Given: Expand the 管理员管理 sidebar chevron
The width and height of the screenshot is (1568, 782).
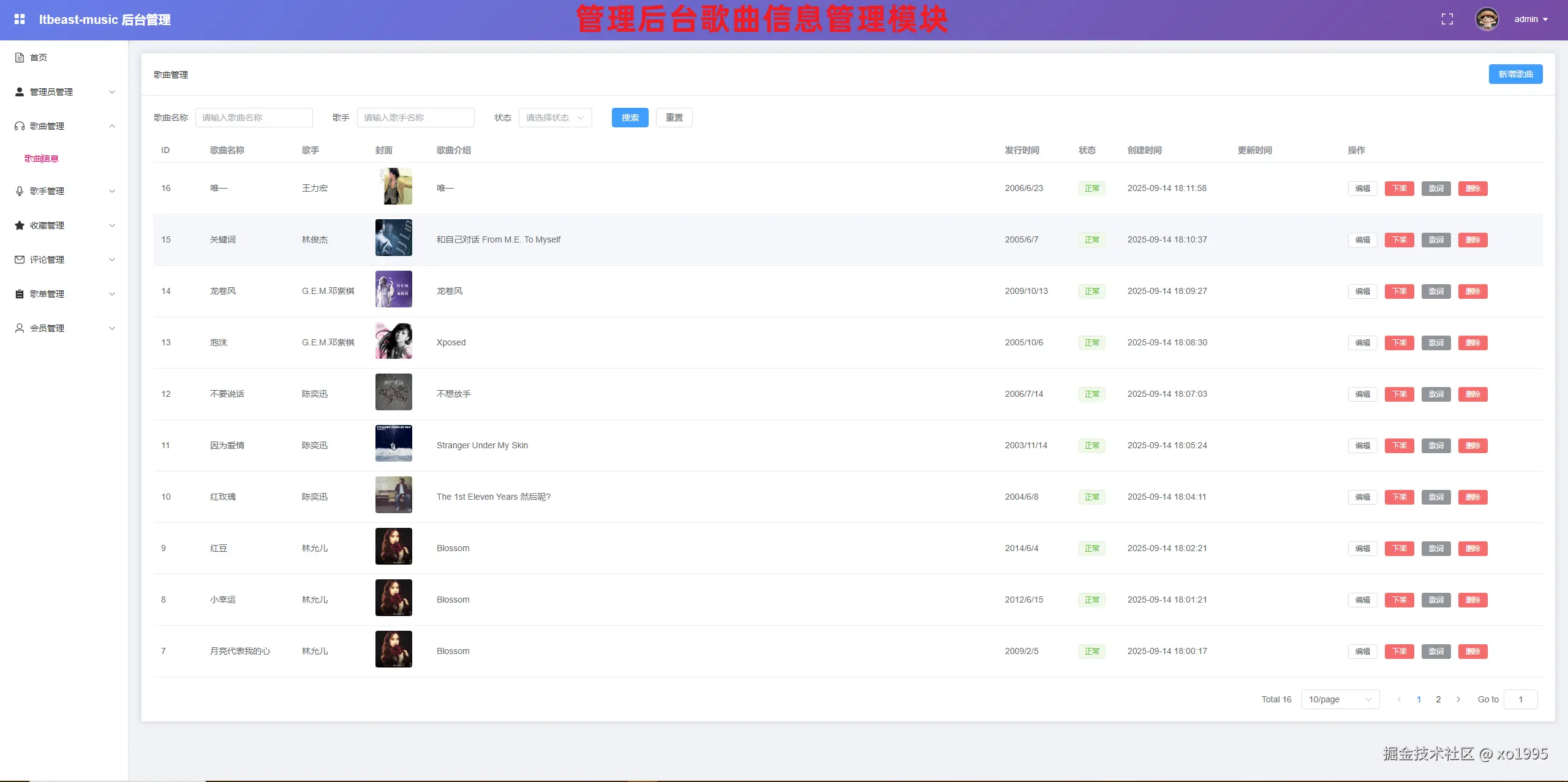Looking at the screenshot, I should coord(112,92).
